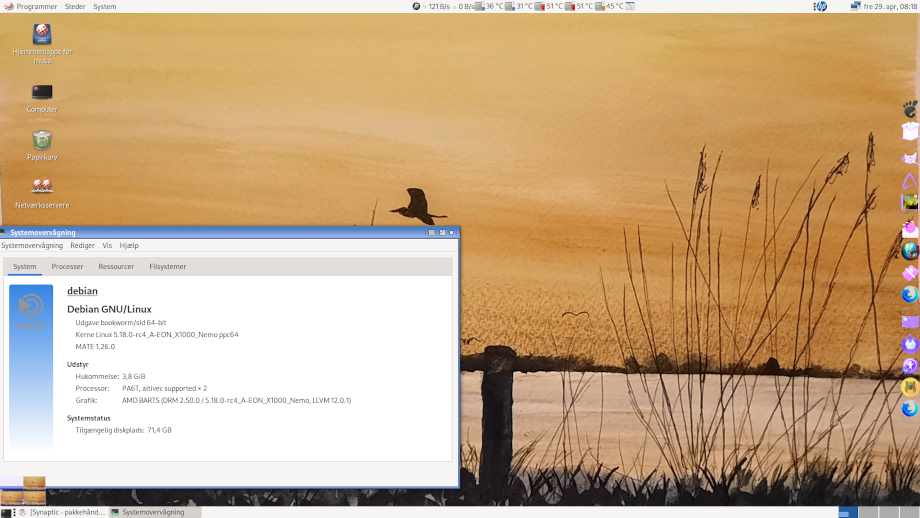Switch to the Processer tab
The width and height of the screenshot is (920, 518).
(x=67, y=267)
